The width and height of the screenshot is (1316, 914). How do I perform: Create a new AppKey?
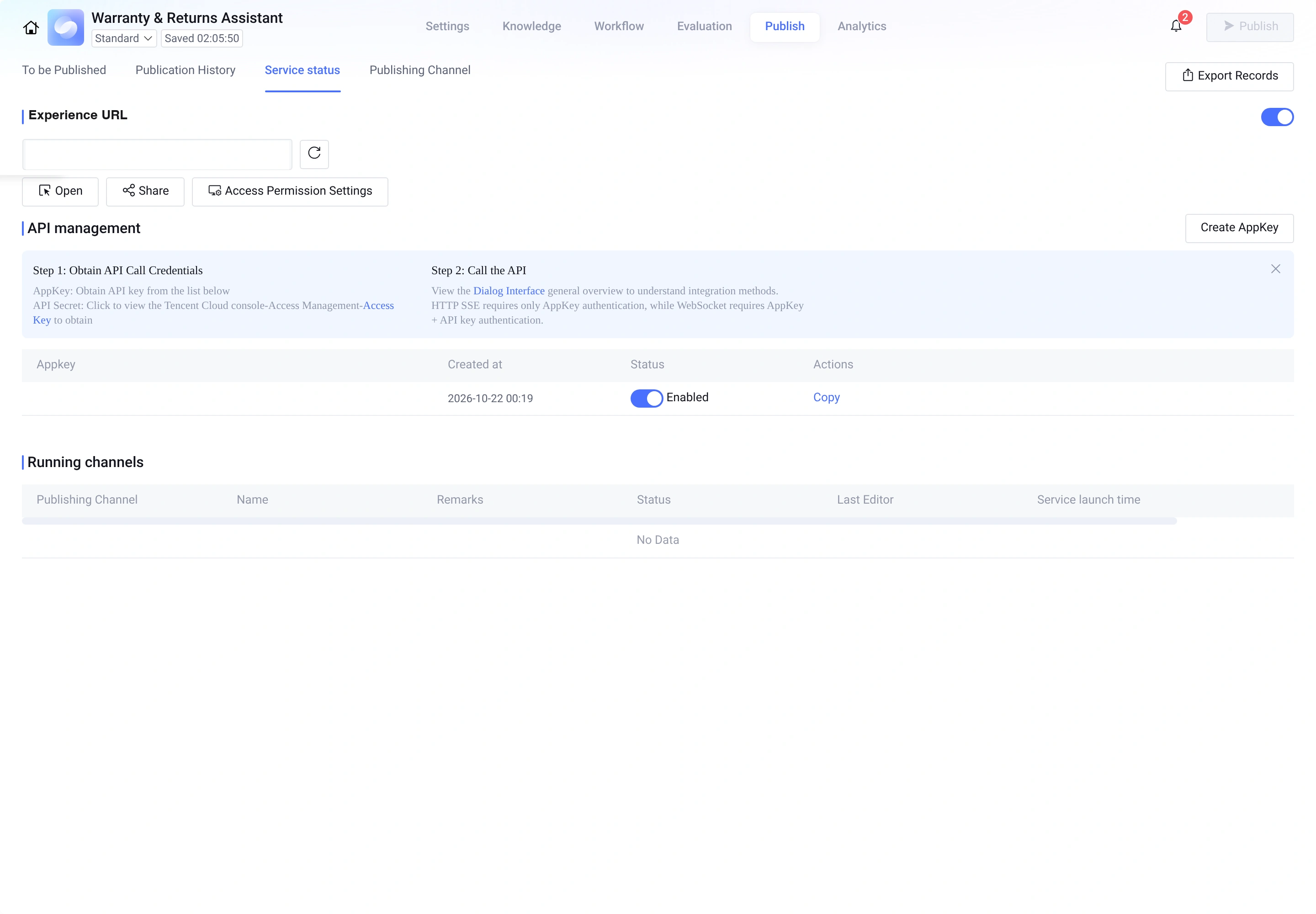tap(1239, 228)
